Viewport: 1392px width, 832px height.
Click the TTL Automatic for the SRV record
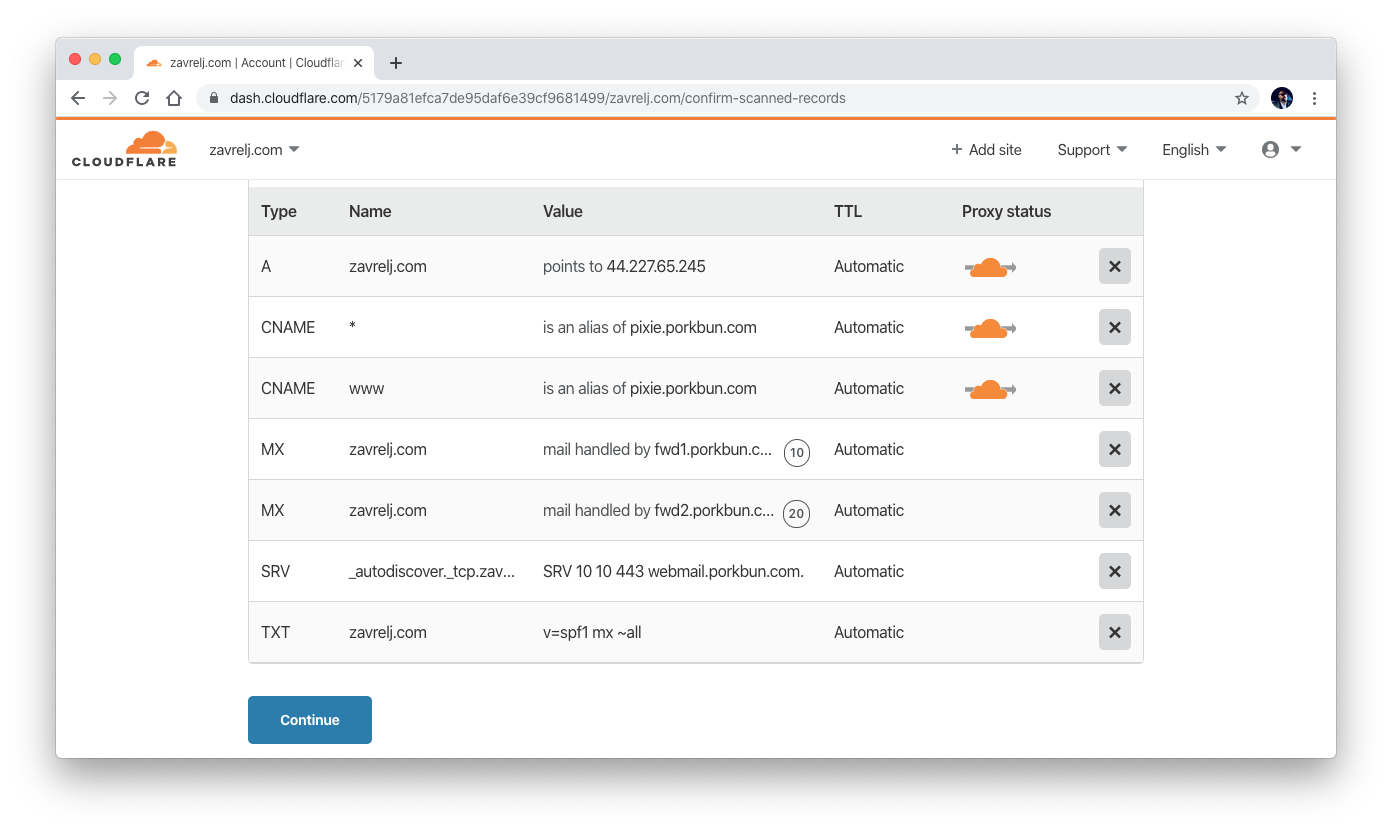coord(869,571)
